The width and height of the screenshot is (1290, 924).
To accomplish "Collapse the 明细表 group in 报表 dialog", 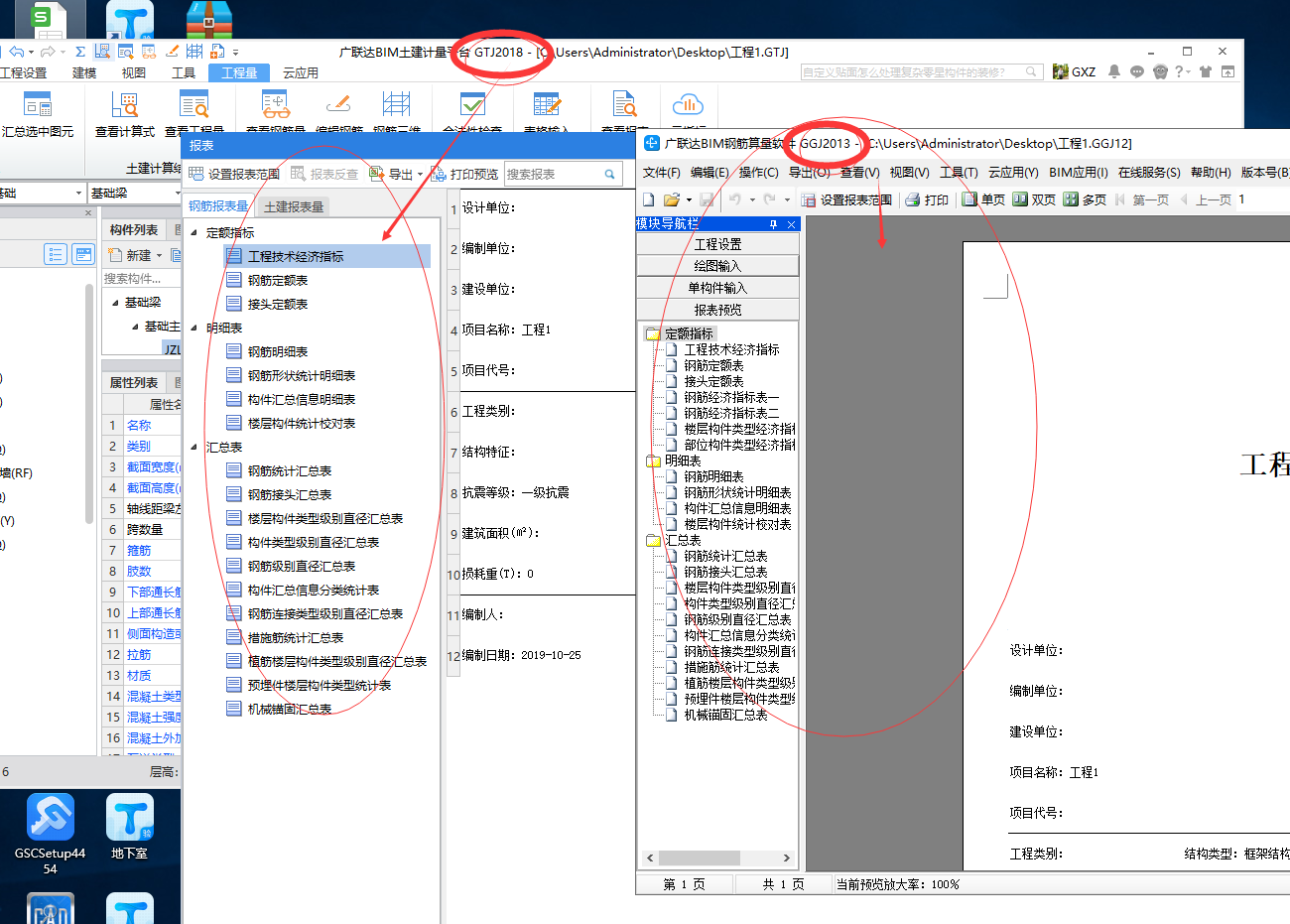I will tap(194, 328).
